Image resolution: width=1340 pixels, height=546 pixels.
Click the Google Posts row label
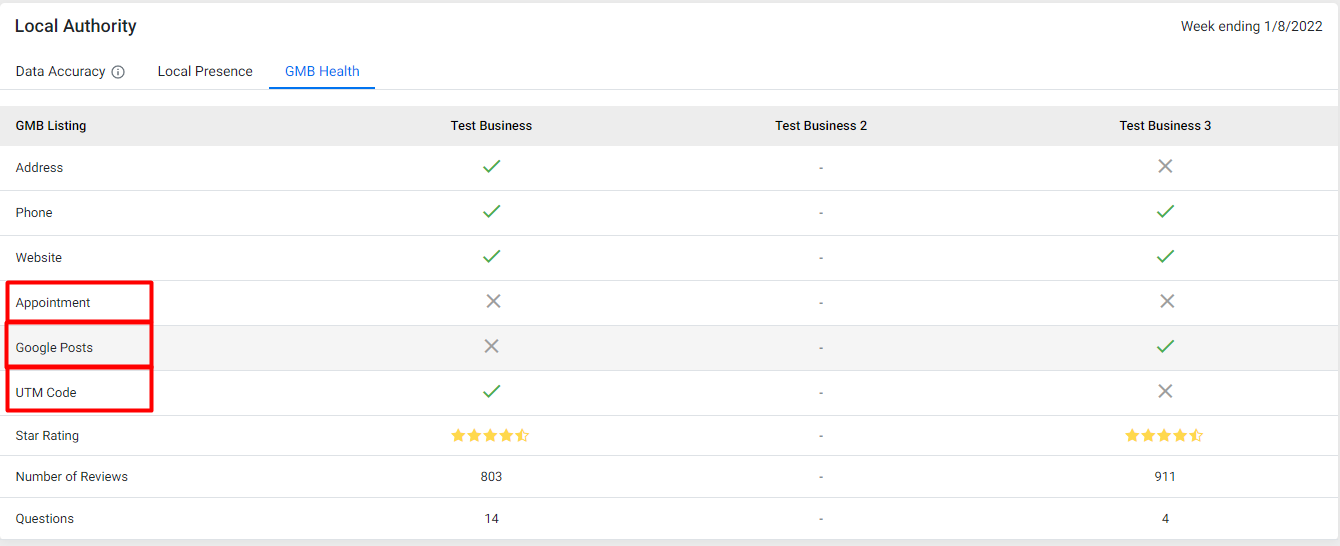[54, 348]
